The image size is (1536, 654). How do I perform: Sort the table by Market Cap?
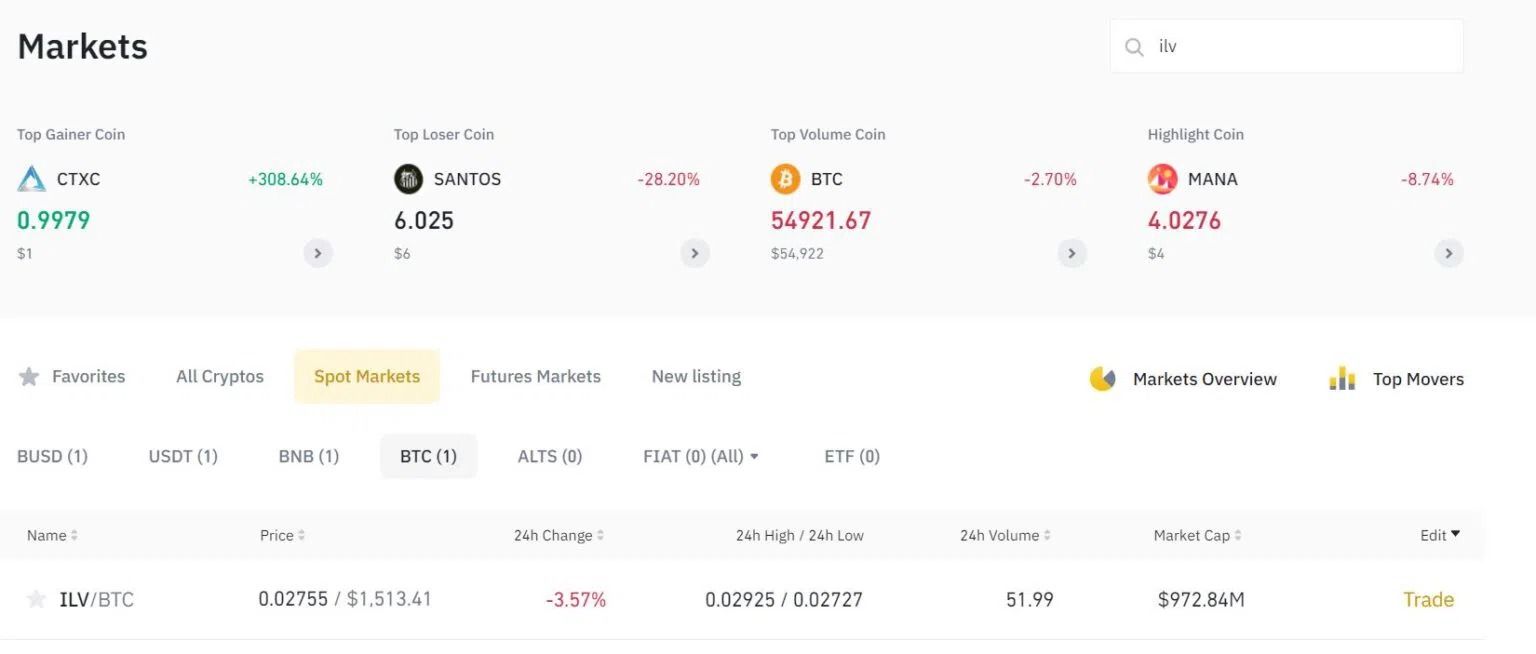[1238, 536]
